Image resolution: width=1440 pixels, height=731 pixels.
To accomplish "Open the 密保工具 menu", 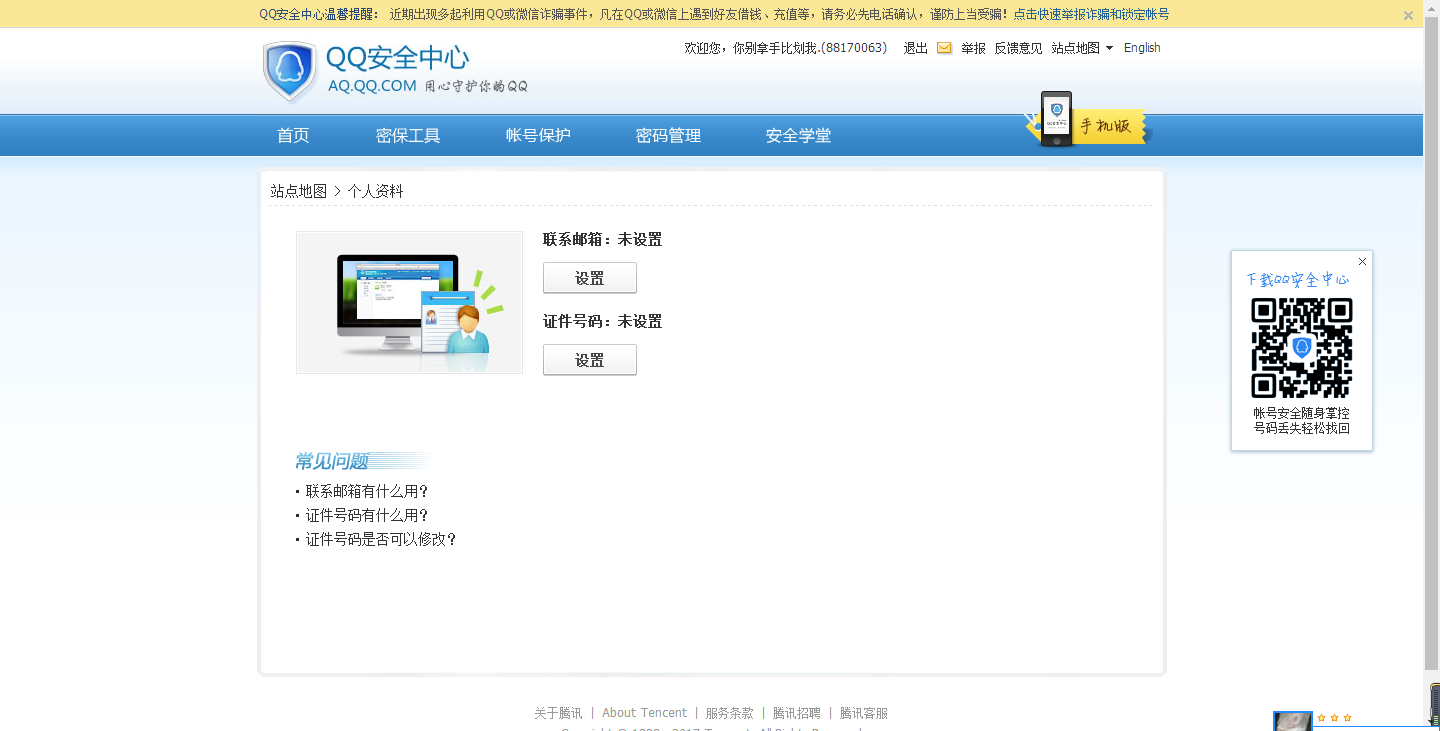I will (x=408, y=136).
